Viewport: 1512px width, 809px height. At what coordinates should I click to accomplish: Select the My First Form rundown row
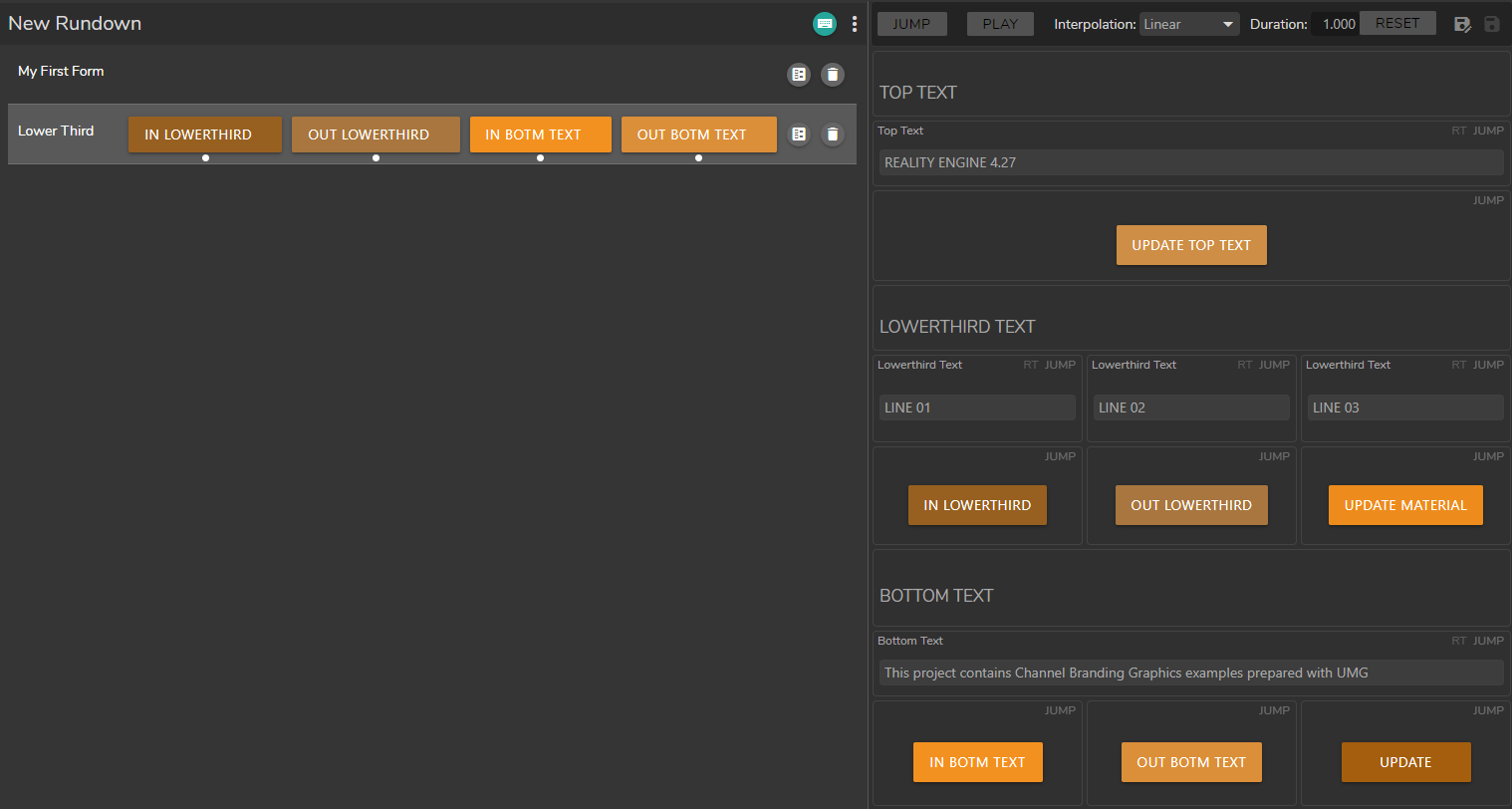(61, 72)
